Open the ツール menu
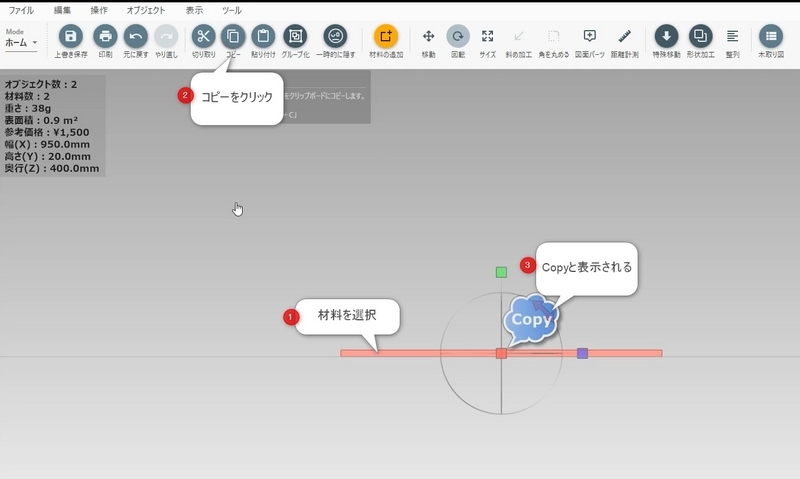Image resolution: width=800 pixels, height=479 pixels. (x=232, y=10)
